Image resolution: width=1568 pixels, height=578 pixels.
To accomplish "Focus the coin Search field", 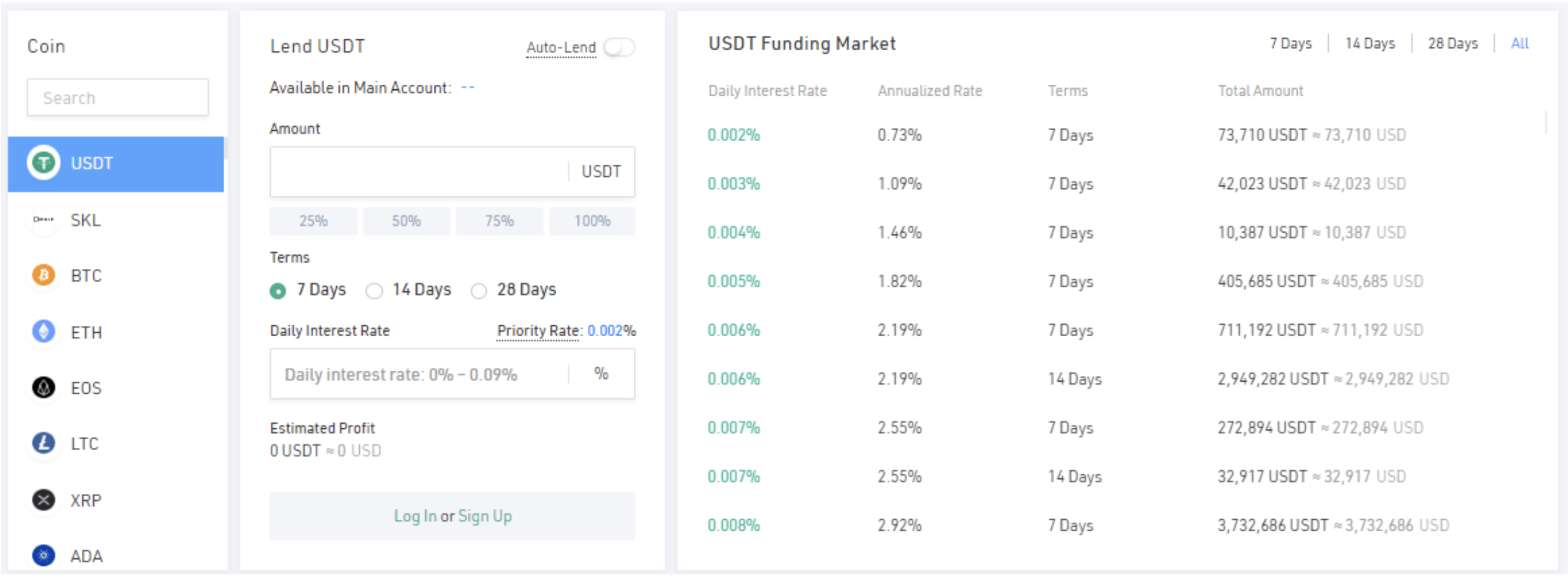I will (118, 98).
